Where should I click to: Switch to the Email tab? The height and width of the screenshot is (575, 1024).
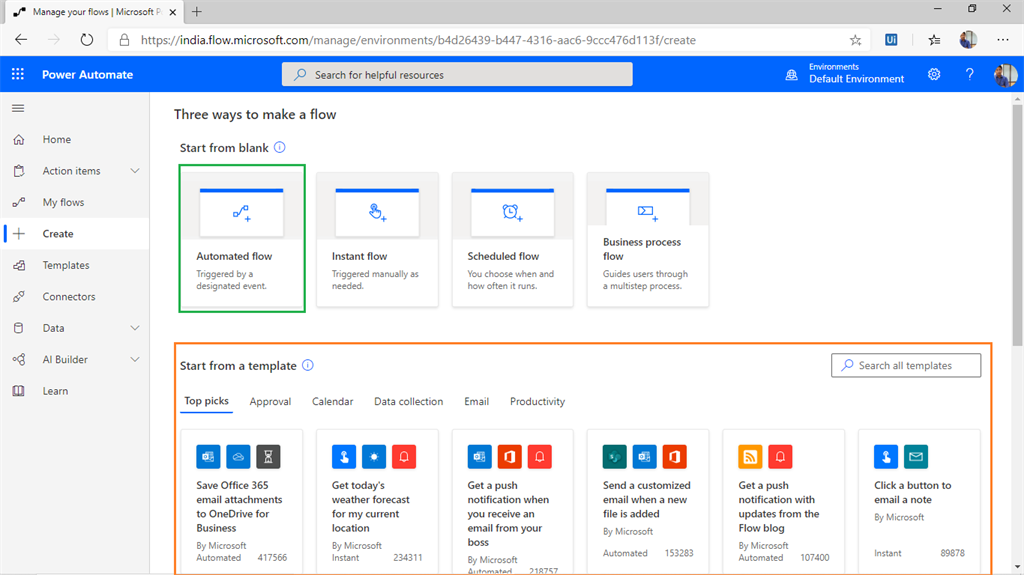[x=477, y=402]
